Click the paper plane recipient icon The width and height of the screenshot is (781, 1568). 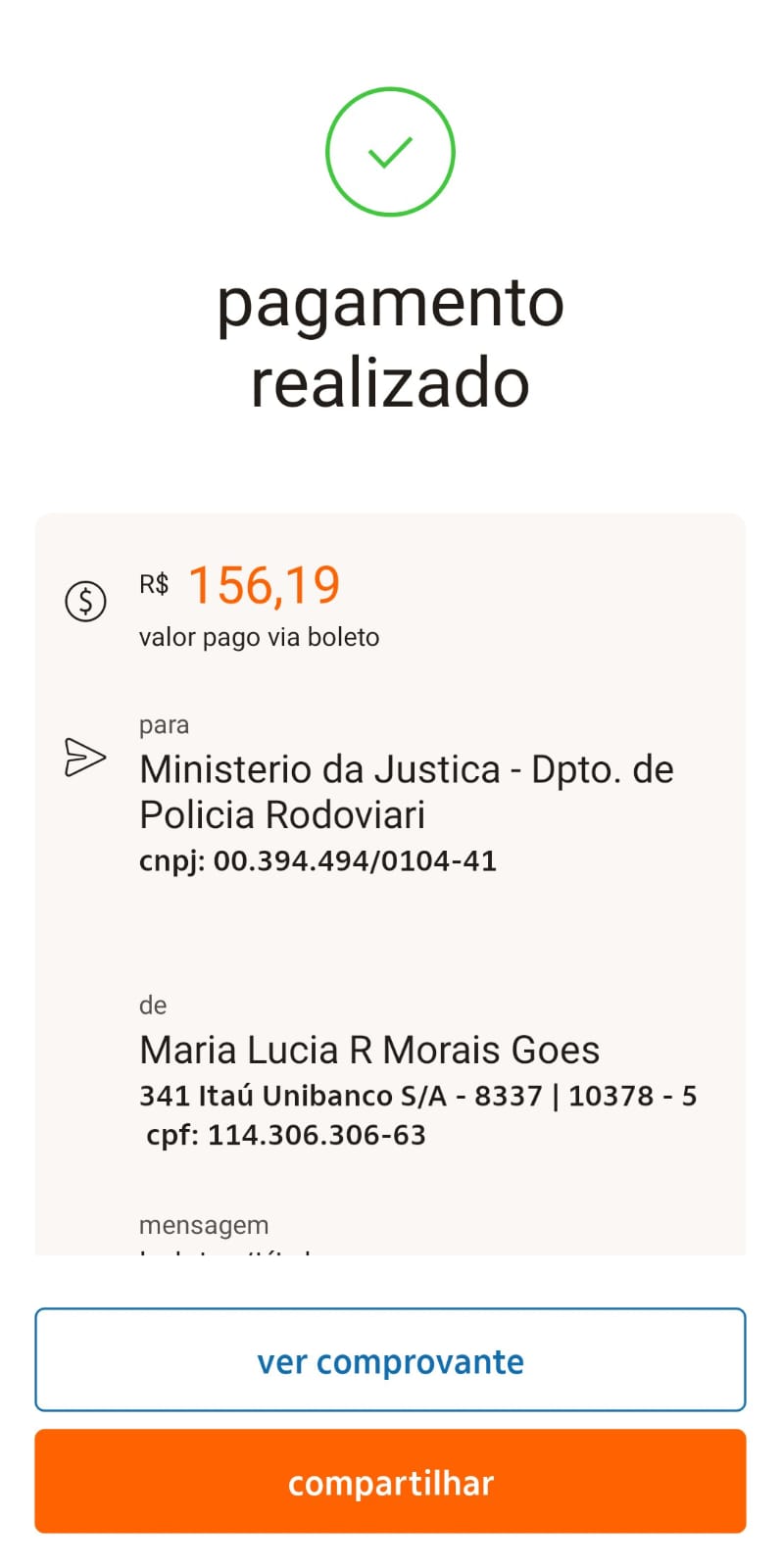(x=85, y=758)
